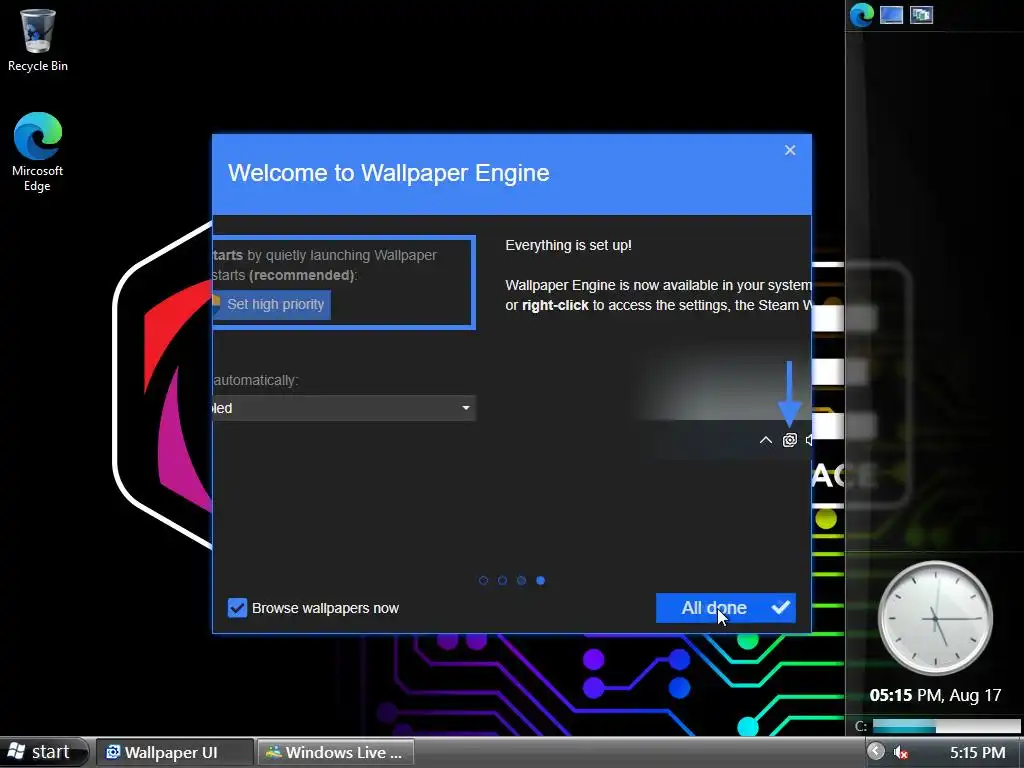
Task: Open the automatic start dropdown
Action: coord(344,408)
